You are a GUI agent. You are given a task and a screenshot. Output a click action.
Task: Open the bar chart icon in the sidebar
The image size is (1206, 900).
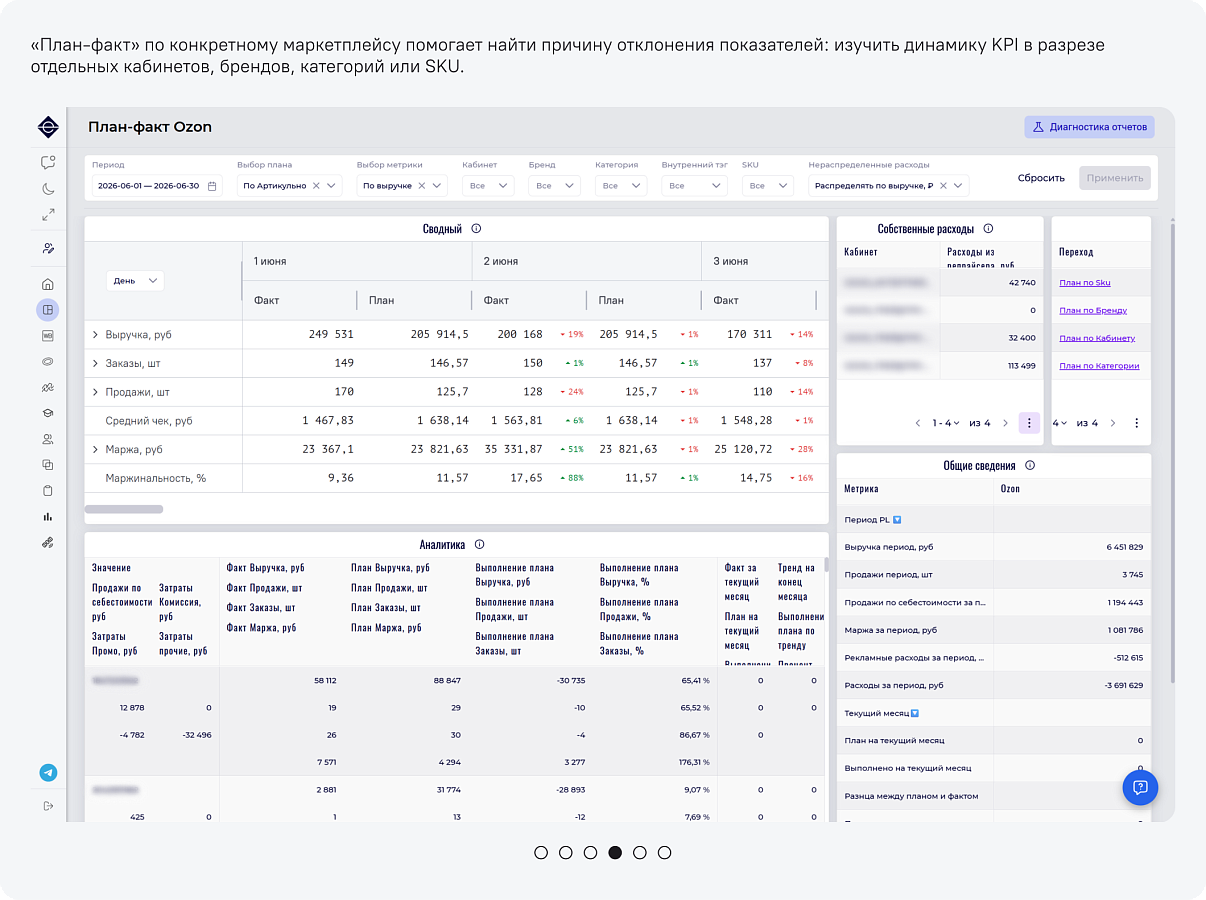(48, 517)
